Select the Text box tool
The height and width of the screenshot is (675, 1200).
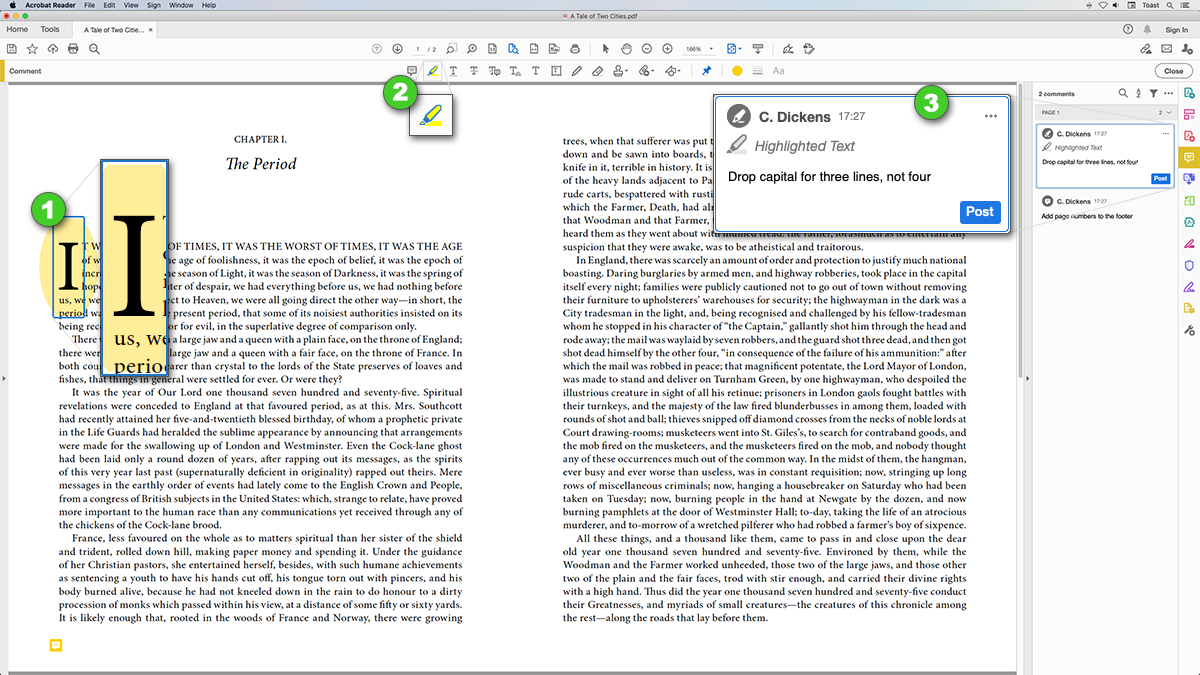(556, 71)
